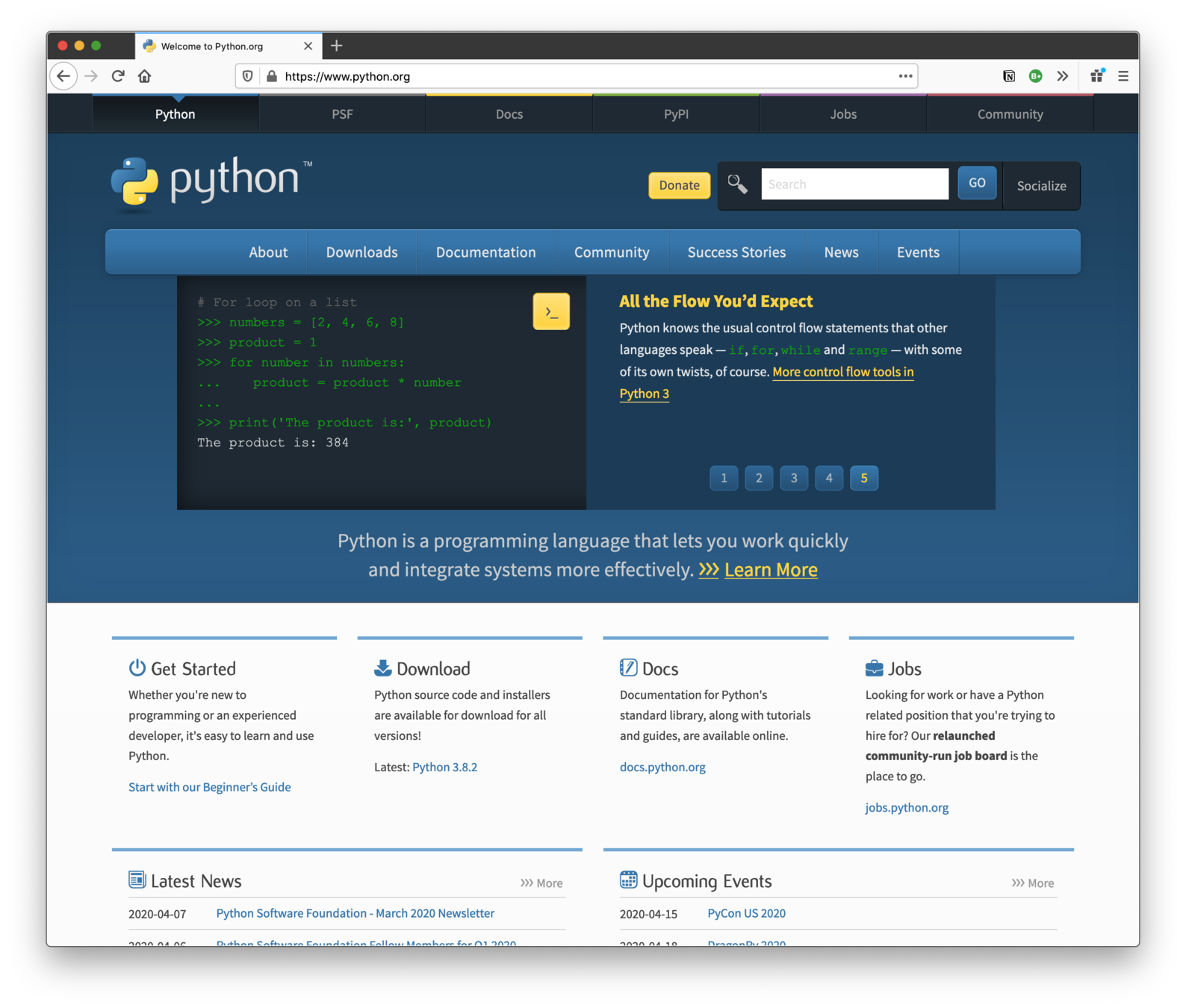Open the PyCon US 2020 event
1186x1008 pixels.
tap(746, 913)
